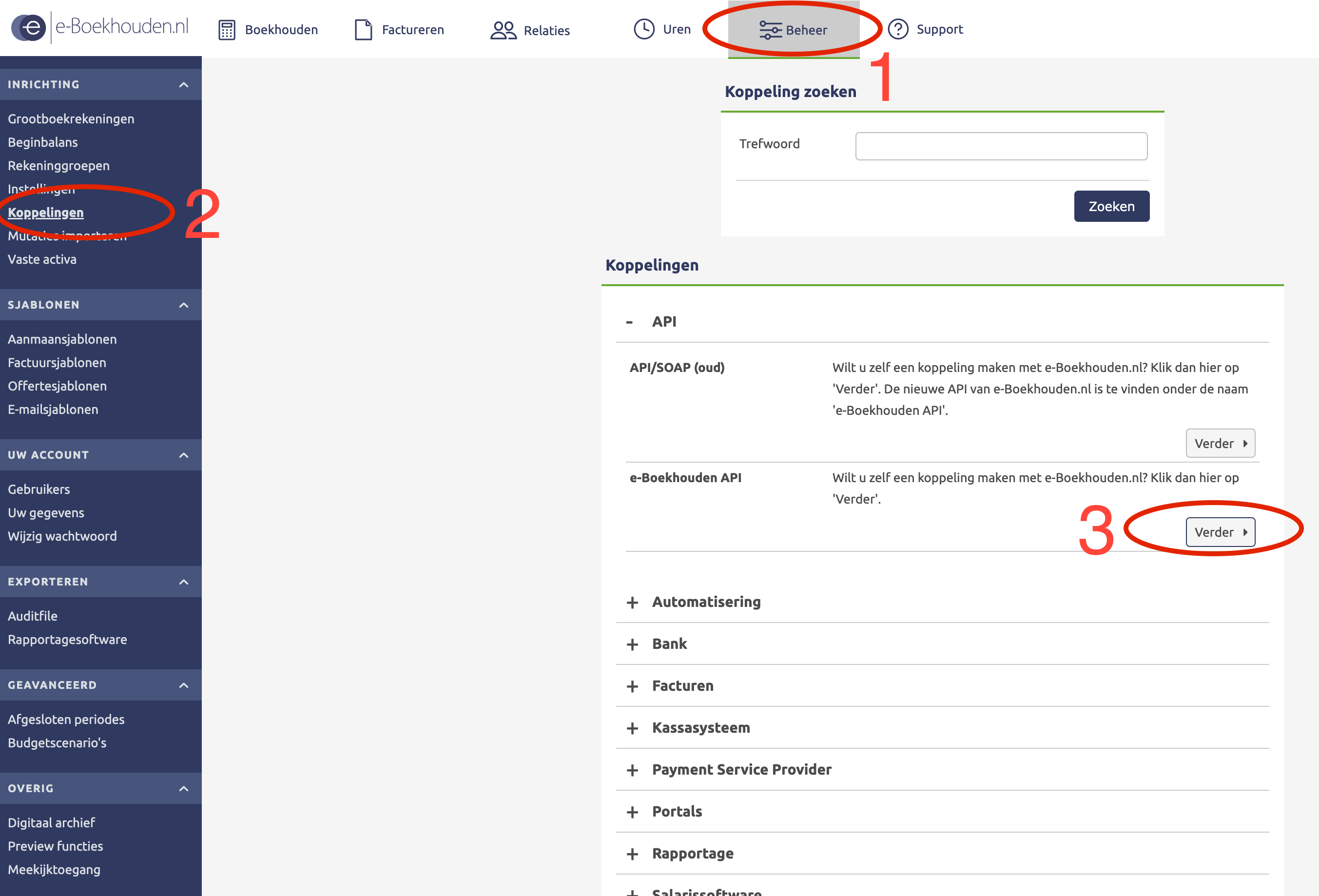Click the Factureren document icon

[363, 30]
